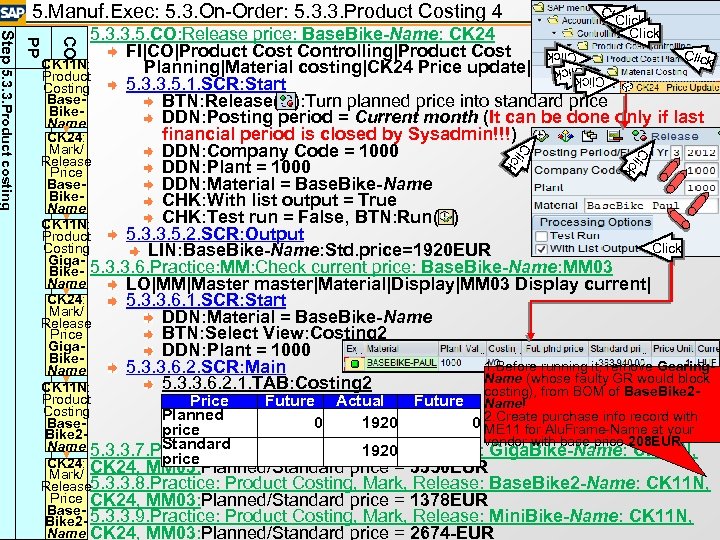
Task: Click the Standard price actual value 1920
Action: point(379,451)
